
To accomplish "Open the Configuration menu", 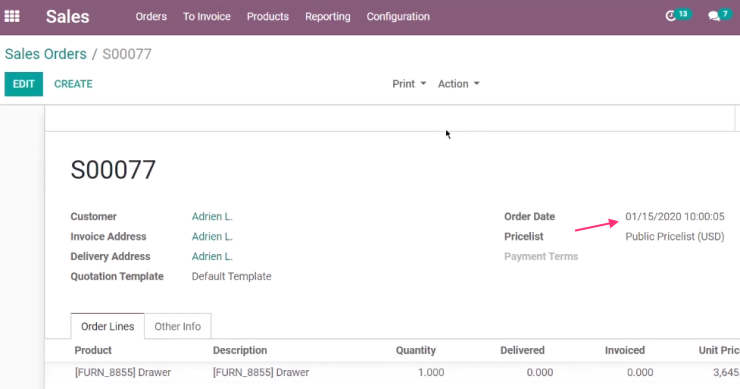I will click(398, 17).
